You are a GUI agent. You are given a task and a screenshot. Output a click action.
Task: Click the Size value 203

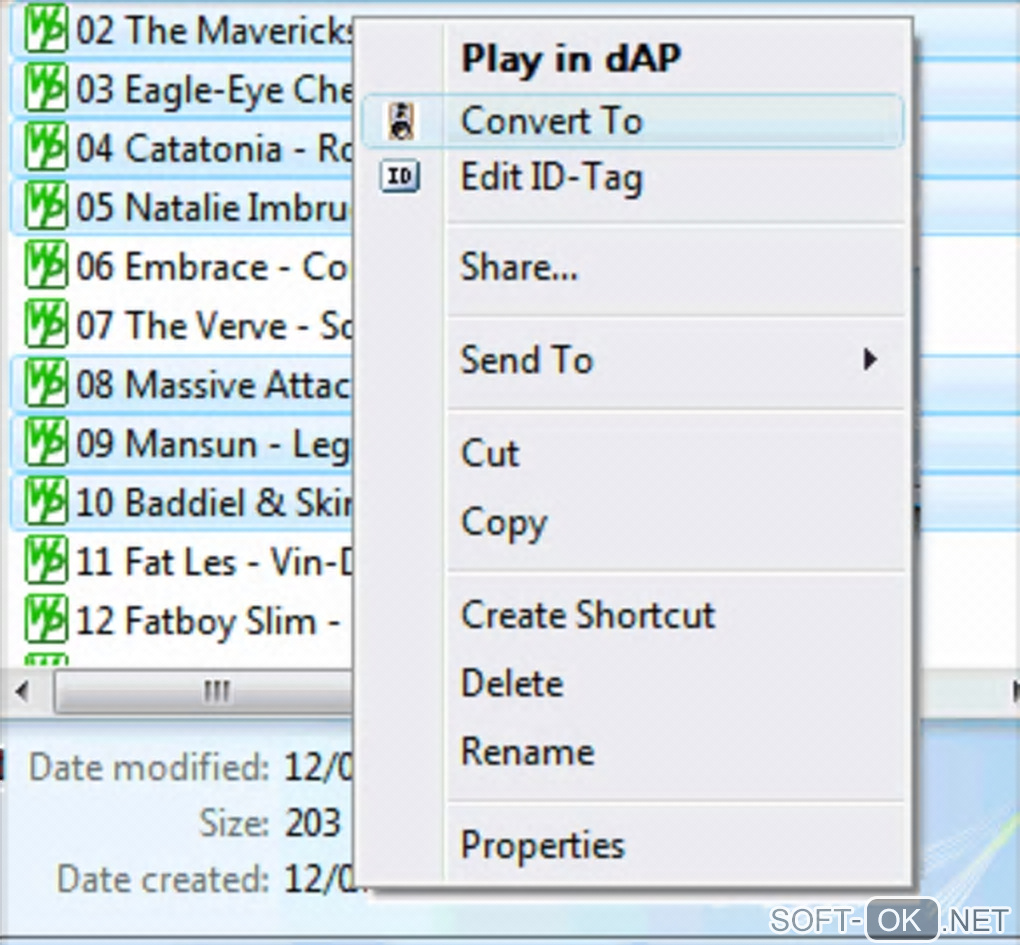(x=312, y=823)
